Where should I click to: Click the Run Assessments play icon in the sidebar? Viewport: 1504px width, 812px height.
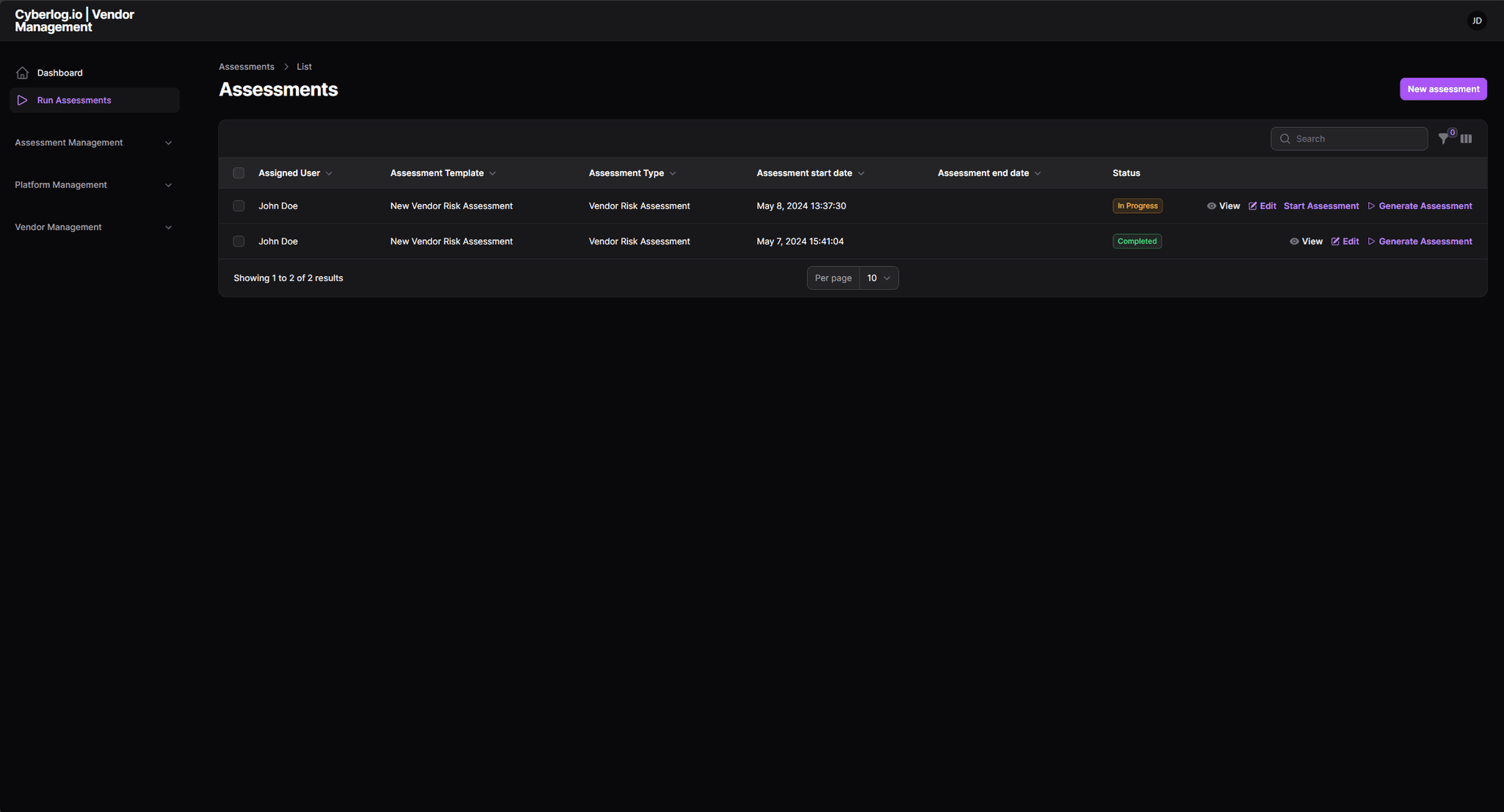point(22,100)
